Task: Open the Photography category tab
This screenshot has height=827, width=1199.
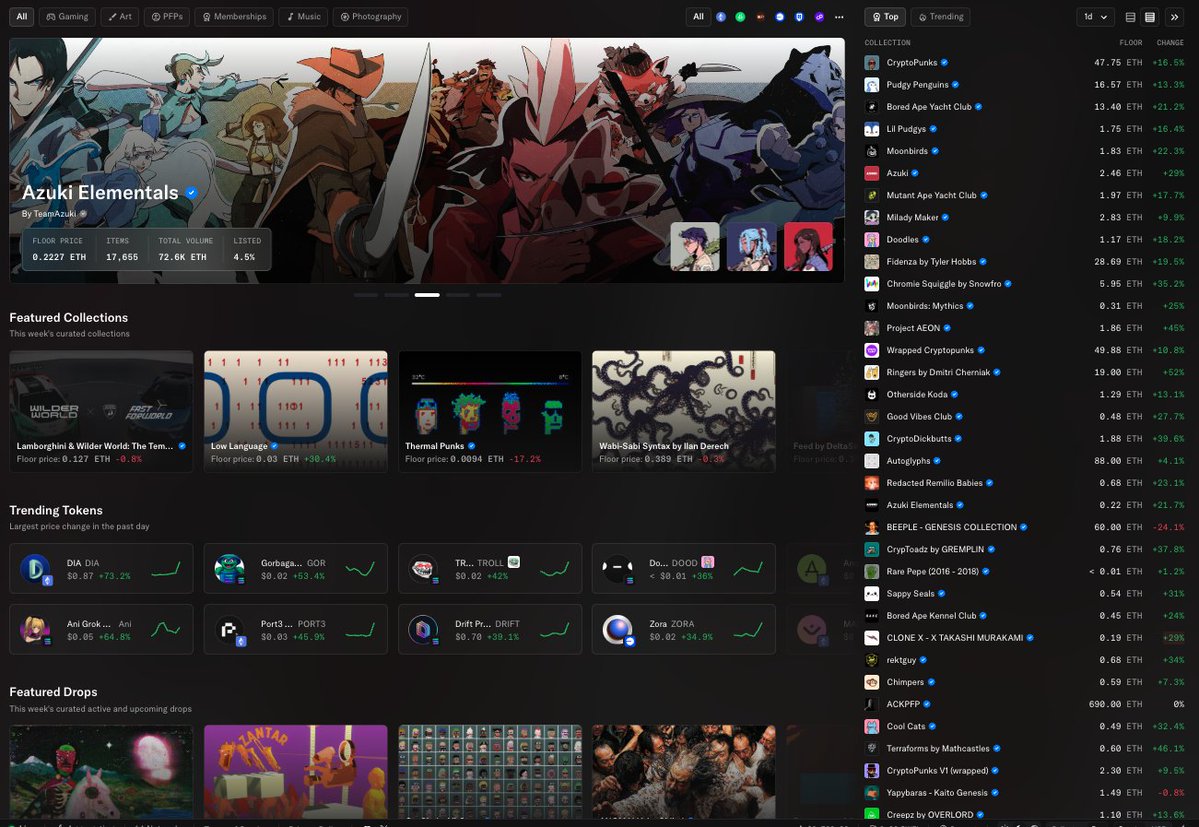Action: click(371, 17)
